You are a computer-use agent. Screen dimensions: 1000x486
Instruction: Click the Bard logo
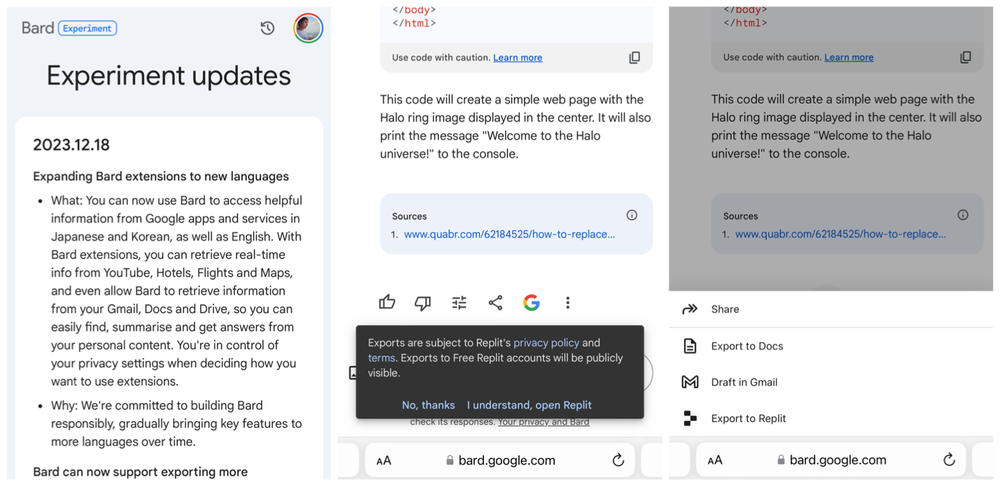point(38,28)
